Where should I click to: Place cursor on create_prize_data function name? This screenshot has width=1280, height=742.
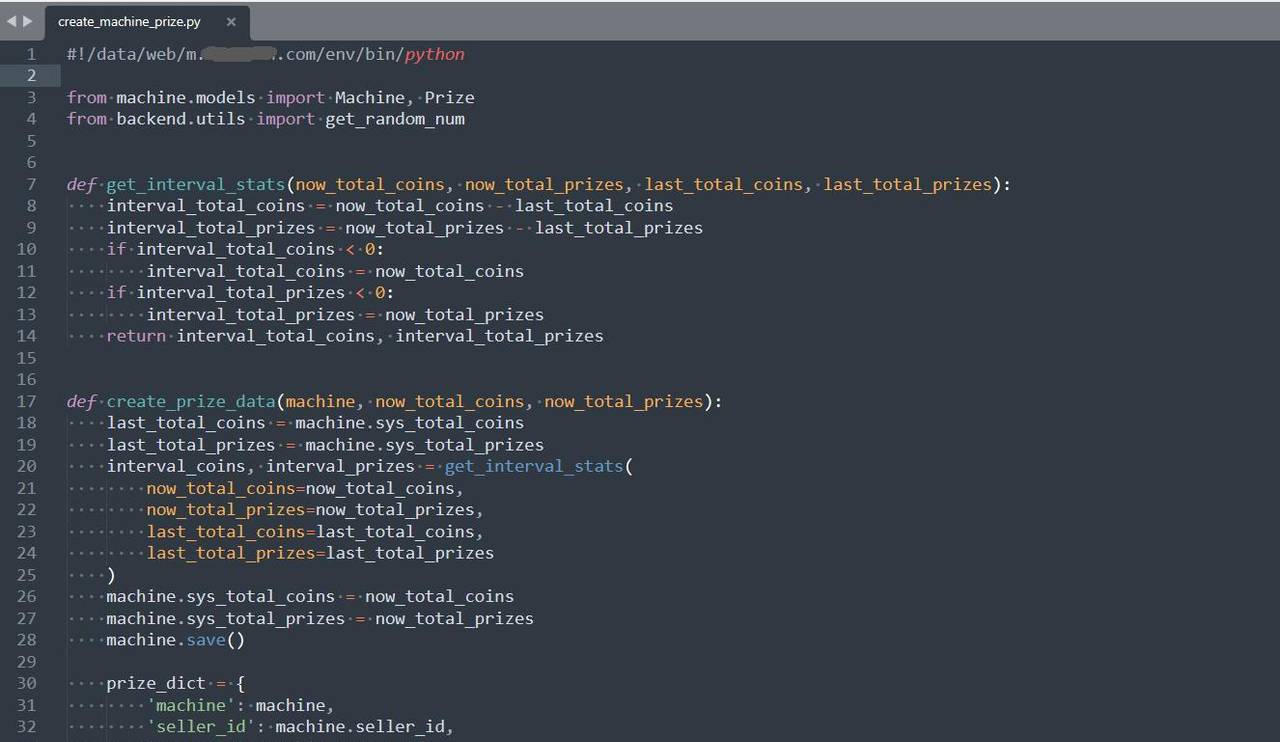(191, 401)
